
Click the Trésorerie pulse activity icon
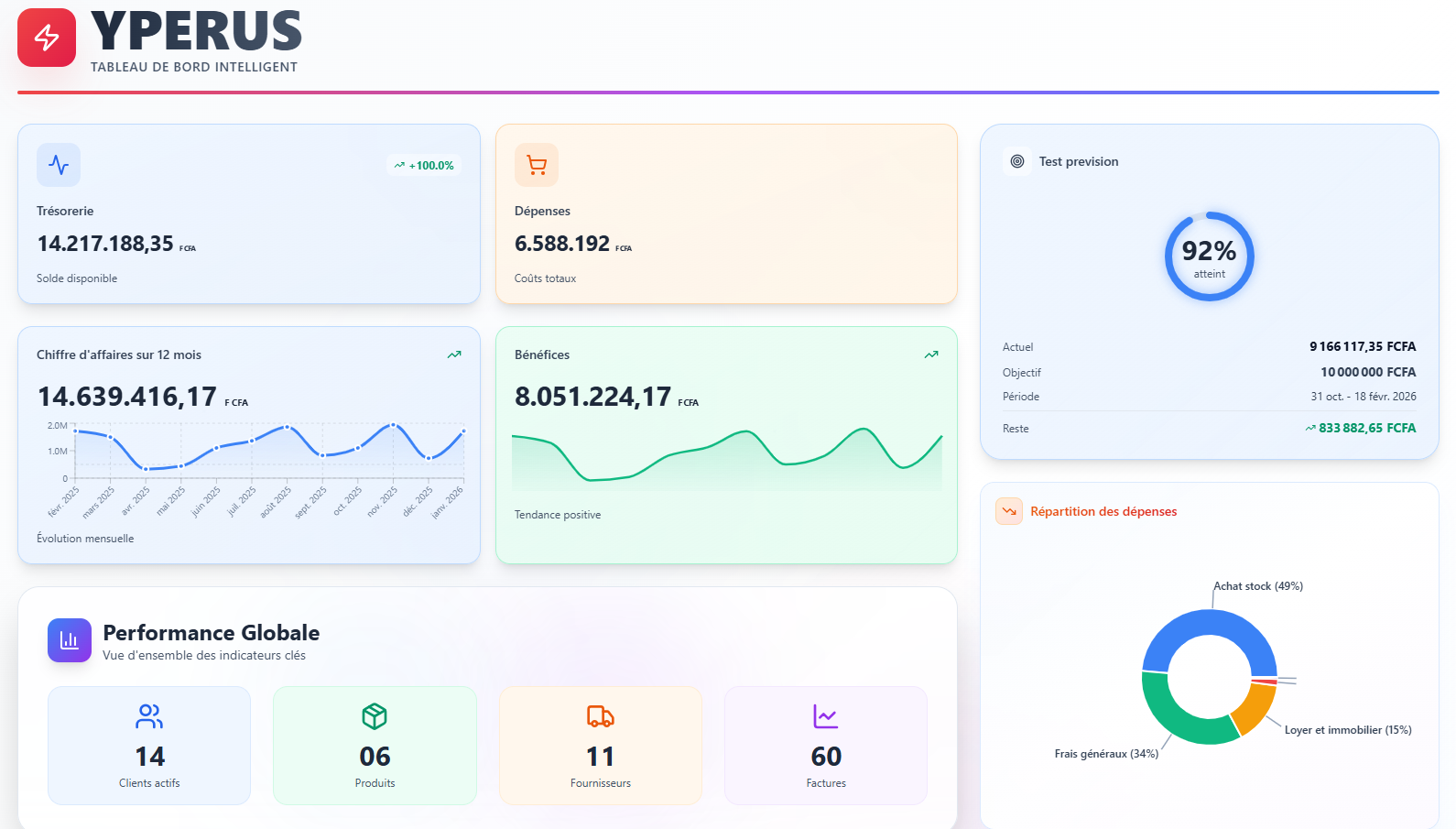[59, 165]
